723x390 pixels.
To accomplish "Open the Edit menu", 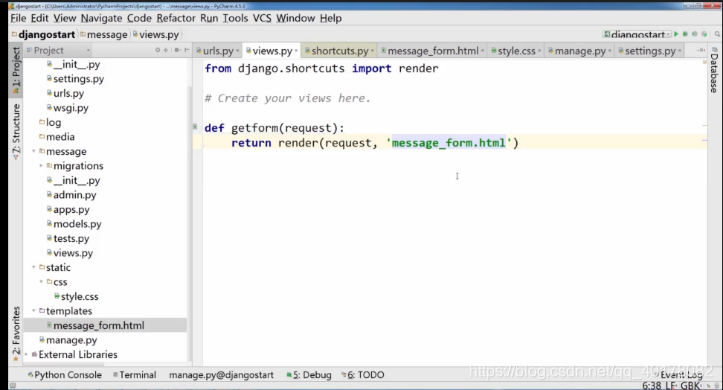I will pos(40,18).
